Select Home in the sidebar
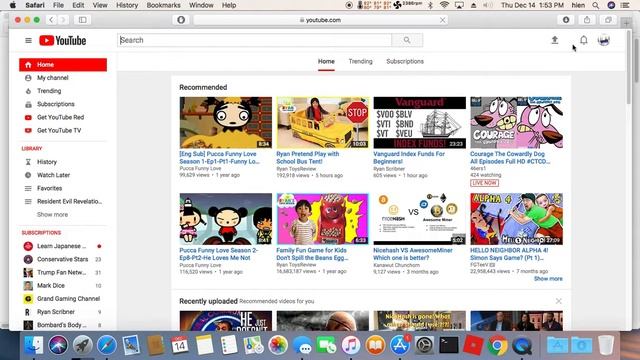 coord(63,64)
